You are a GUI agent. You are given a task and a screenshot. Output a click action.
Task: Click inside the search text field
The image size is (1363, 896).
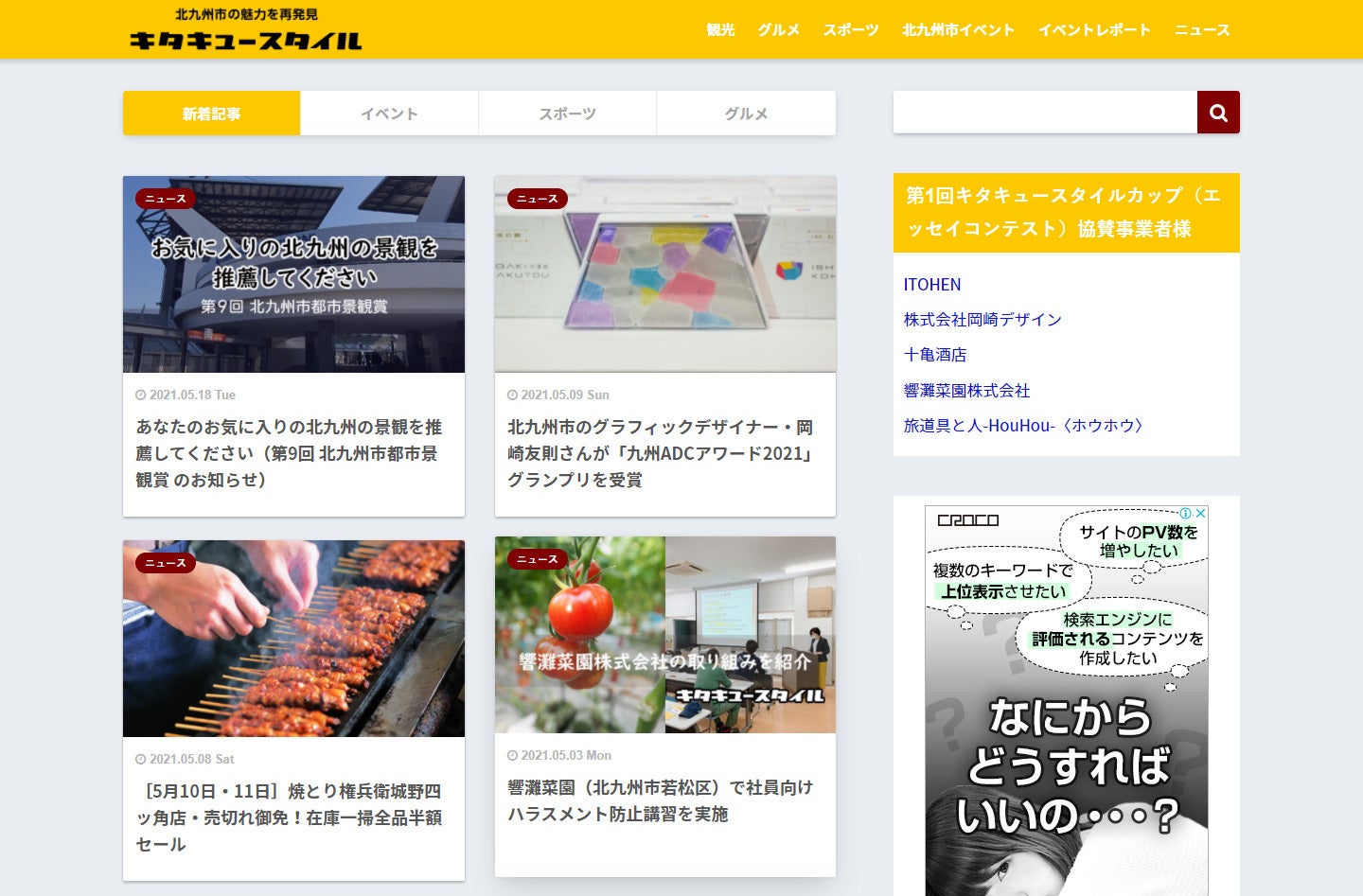[x=1045, y=113]
